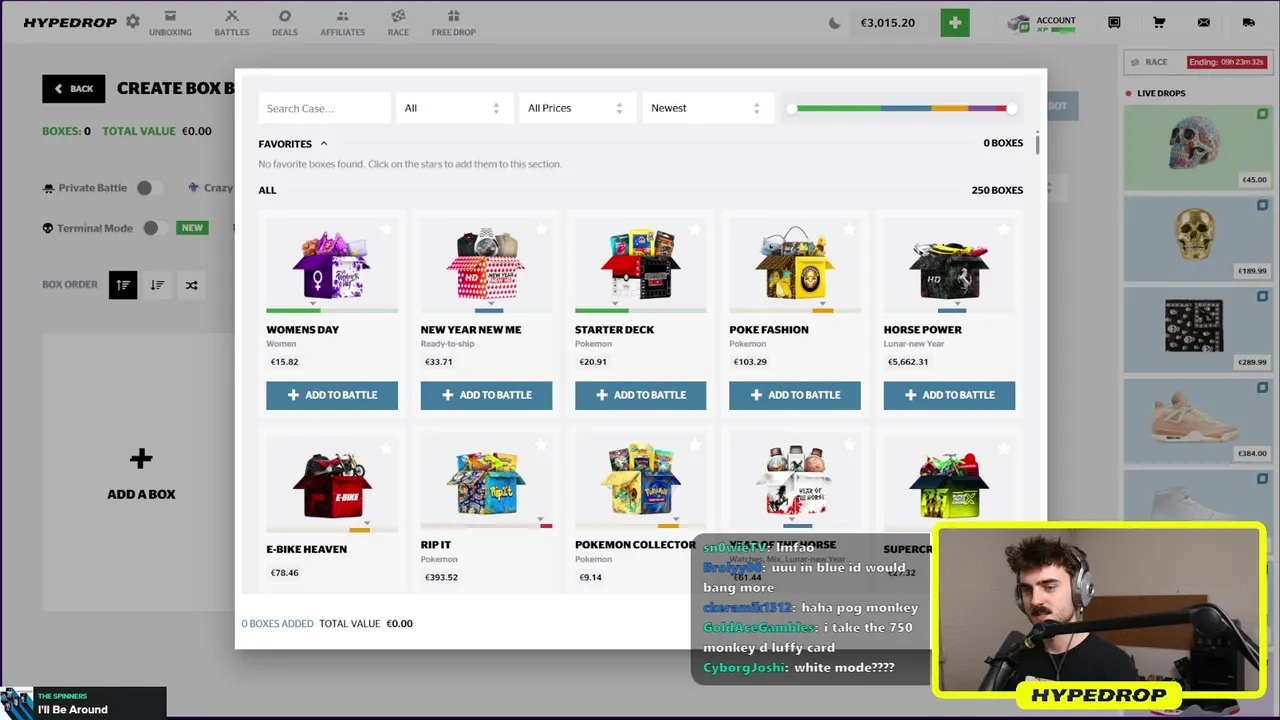
Task: Open the Pokemon Collector box image
Action: coord(640,480)
